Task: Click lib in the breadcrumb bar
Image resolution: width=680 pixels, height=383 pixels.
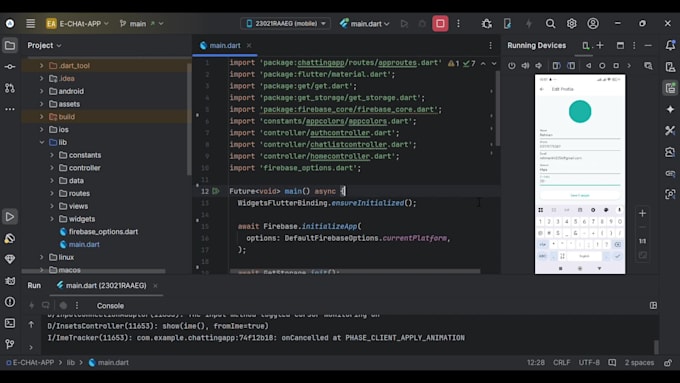Action: pyautogui.click(x=71, y=363)
